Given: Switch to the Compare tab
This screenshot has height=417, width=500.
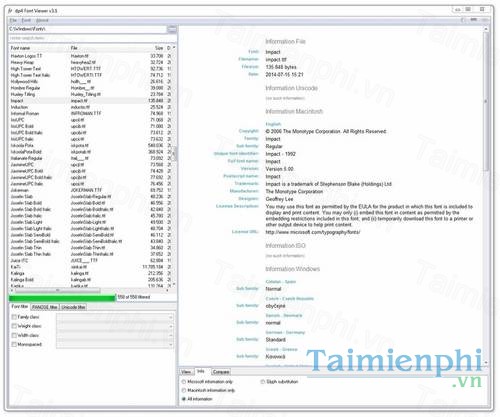Looking at the screenshot, I should click(221, 372).
